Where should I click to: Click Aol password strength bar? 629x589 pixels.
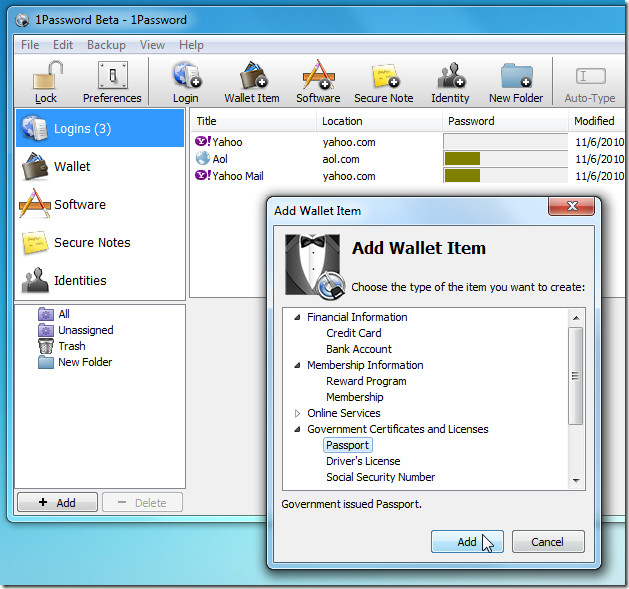pos(505,158)
